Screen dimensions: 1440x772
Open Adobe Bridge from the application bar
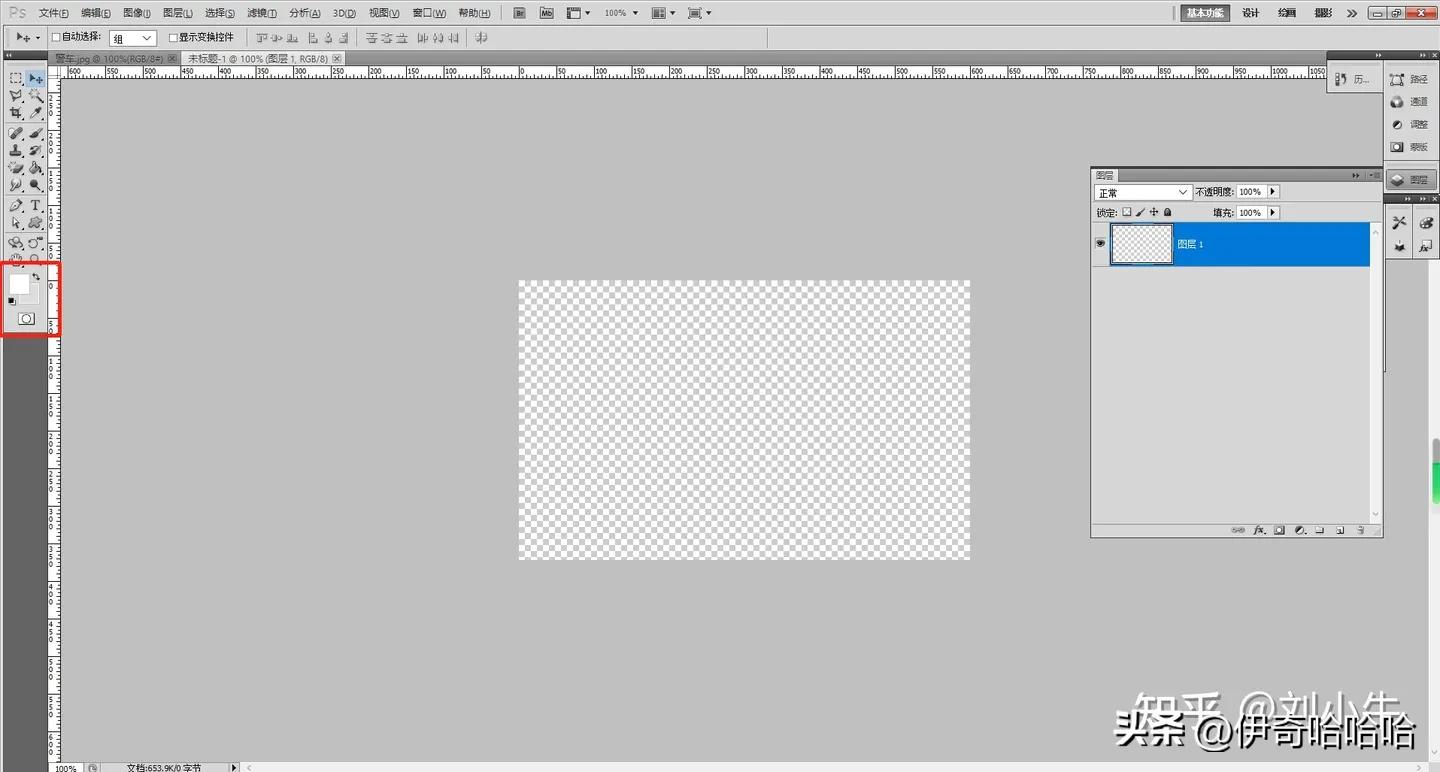(519, 12)
